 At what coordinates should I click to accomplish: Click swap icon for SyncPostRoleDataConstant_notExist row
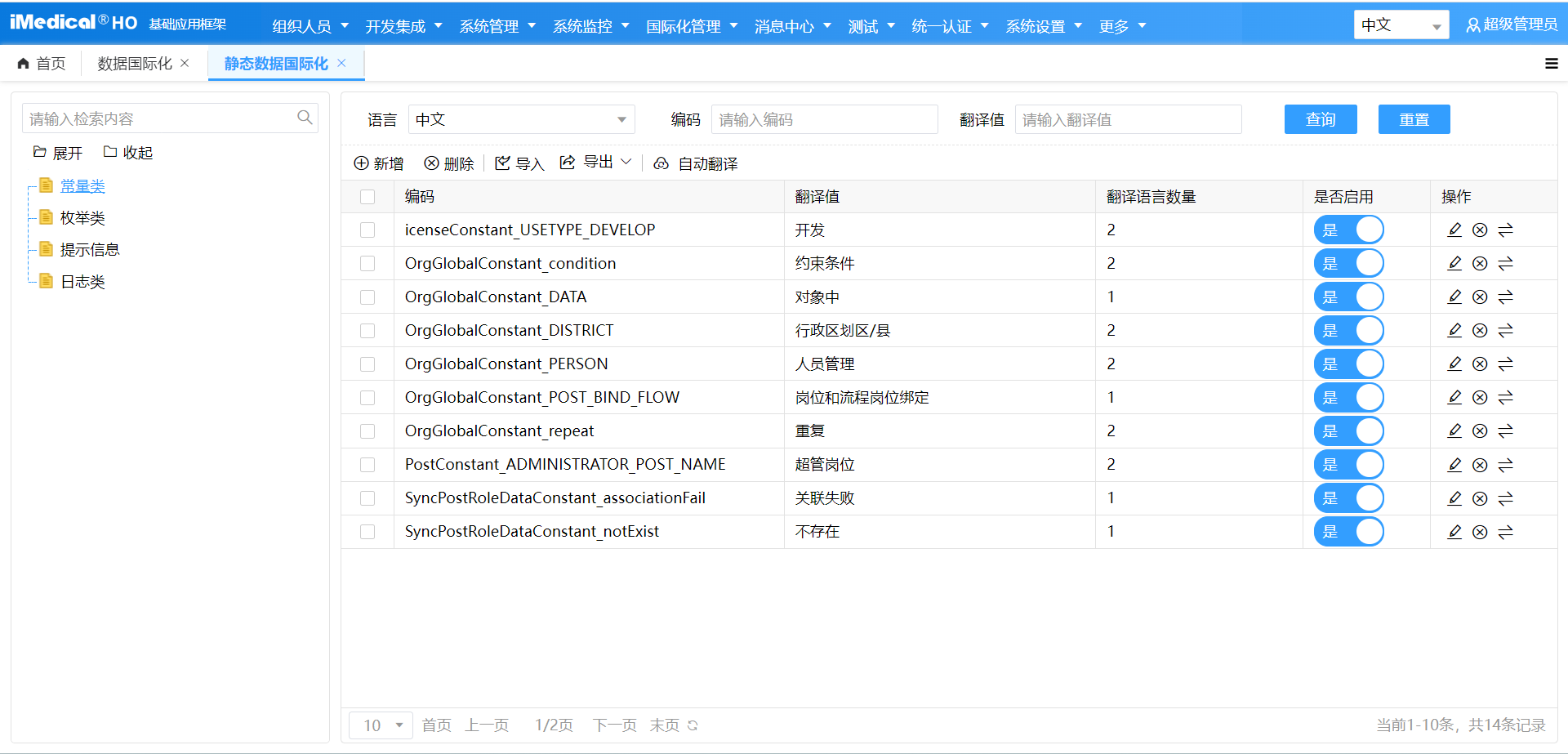pyautogui.click(x=1506, y=532)
